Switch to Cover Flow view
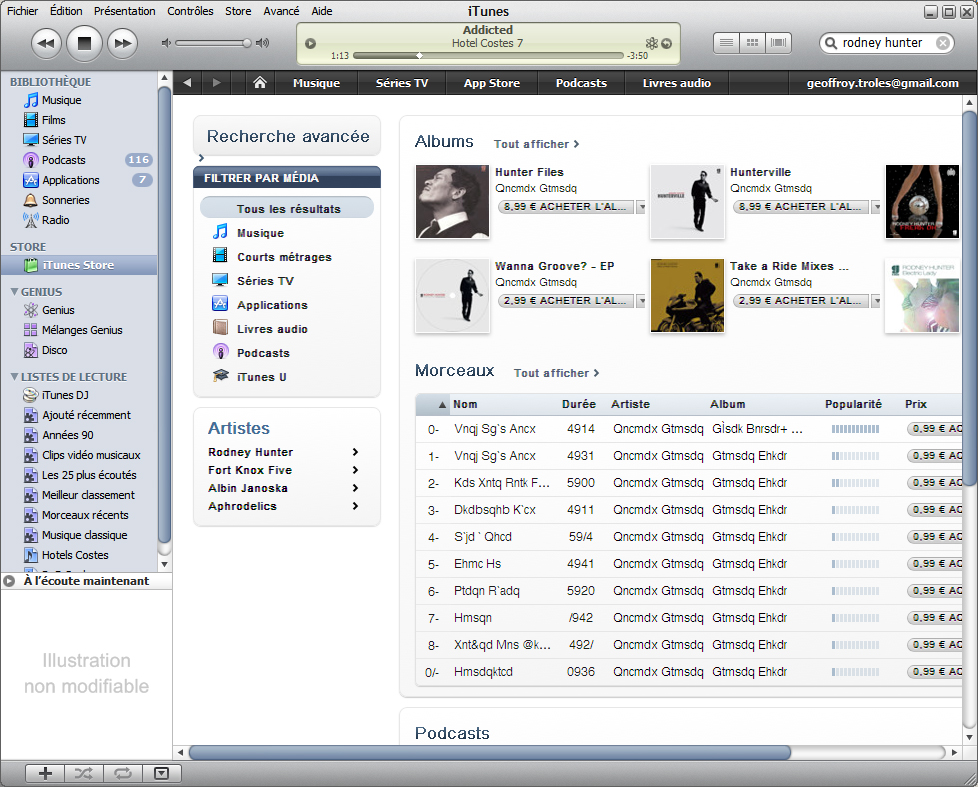 click(778, 43)
